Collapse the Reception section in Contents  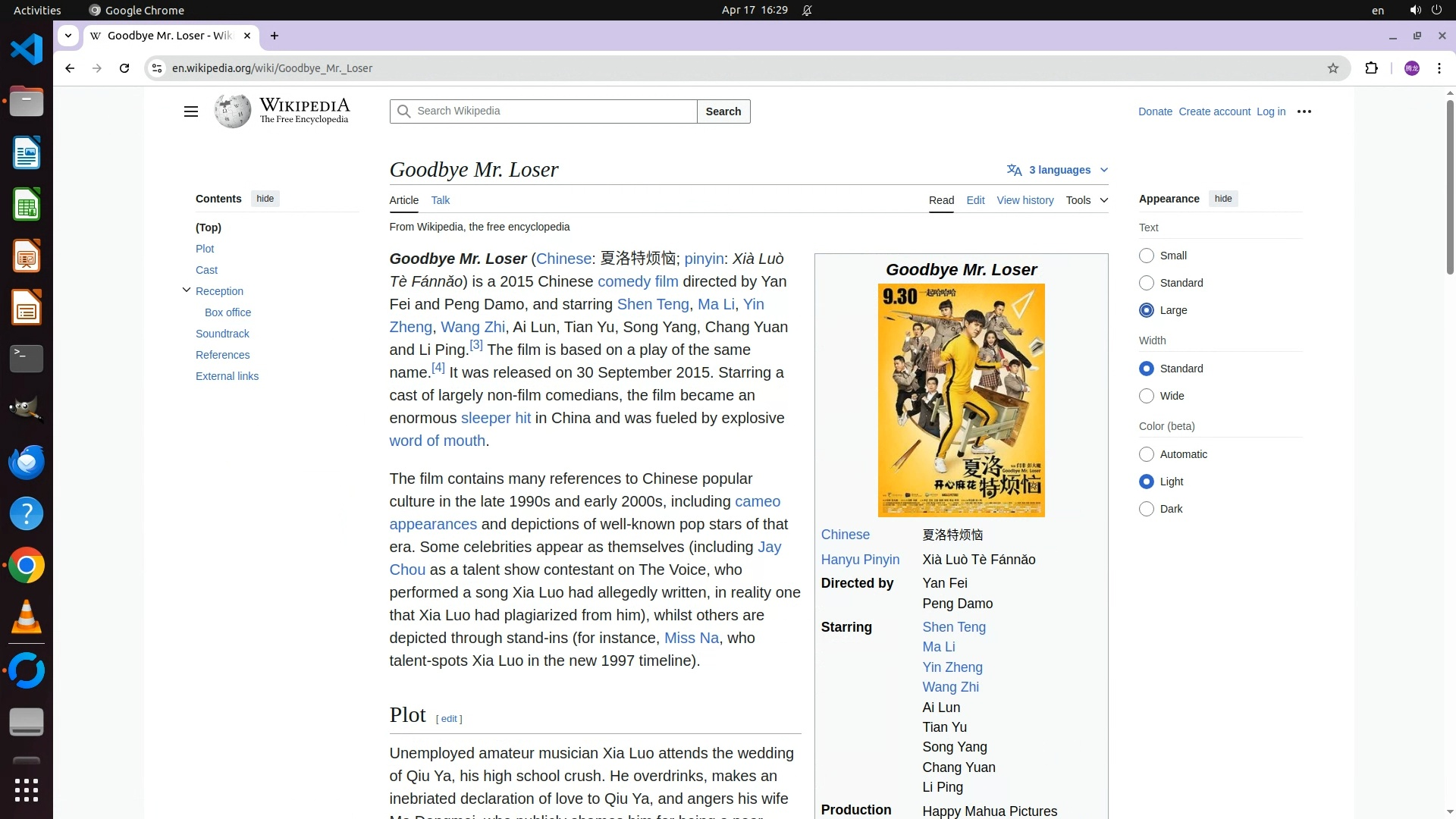(187, 290)
